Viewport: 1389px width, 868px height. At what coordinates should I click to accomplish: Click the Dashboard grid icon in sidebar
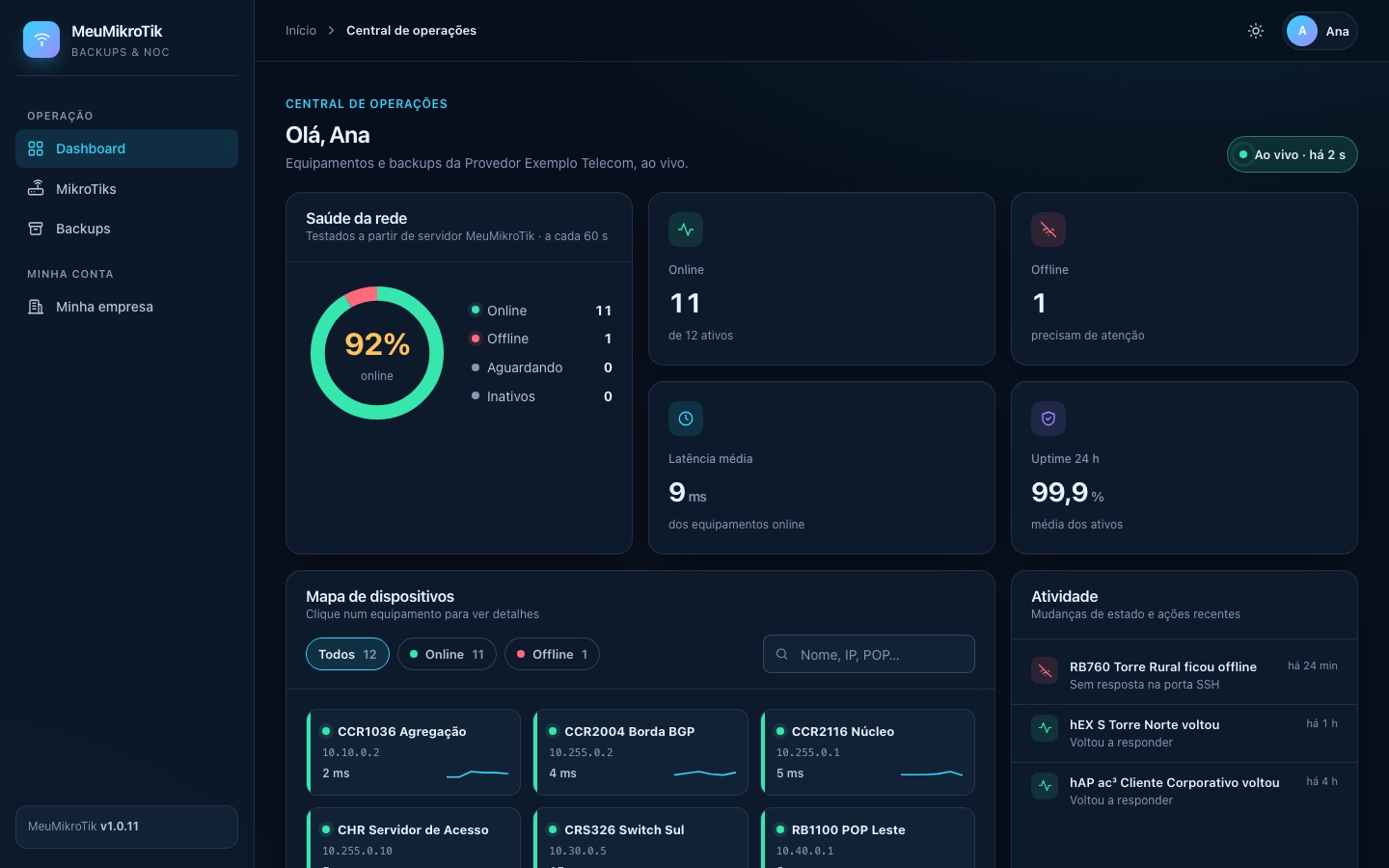(x=36, y=149)
